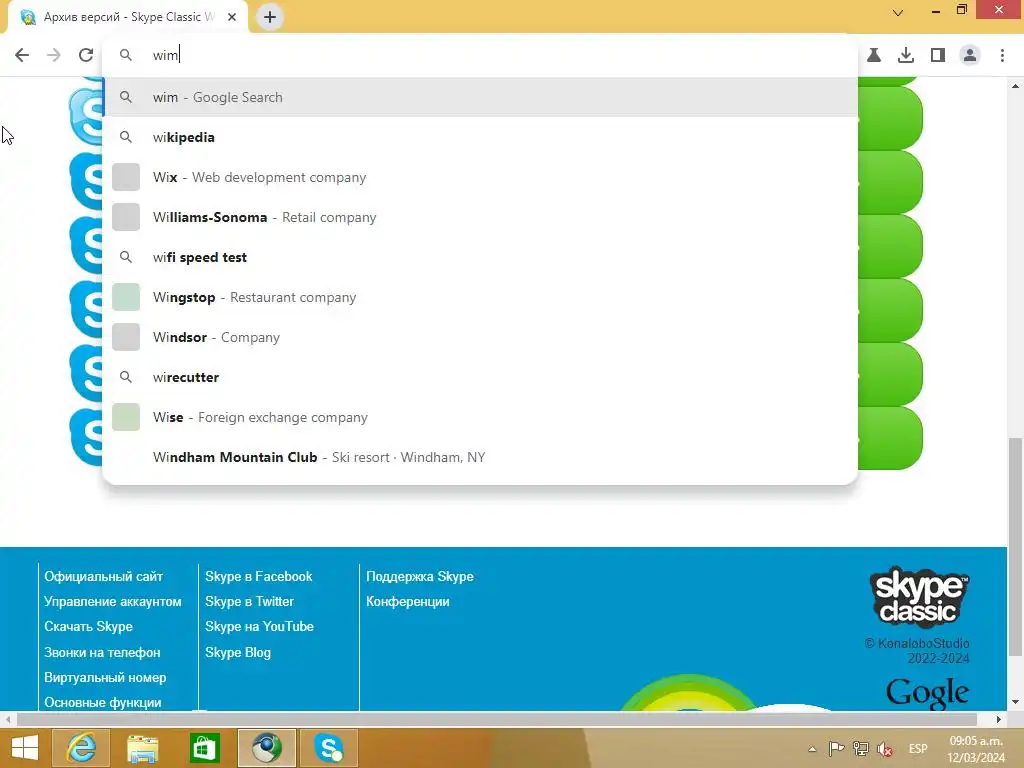1024x768 pixels.
Task: Launch Internet Explorer from taskbar
Action: pos(81,748)
